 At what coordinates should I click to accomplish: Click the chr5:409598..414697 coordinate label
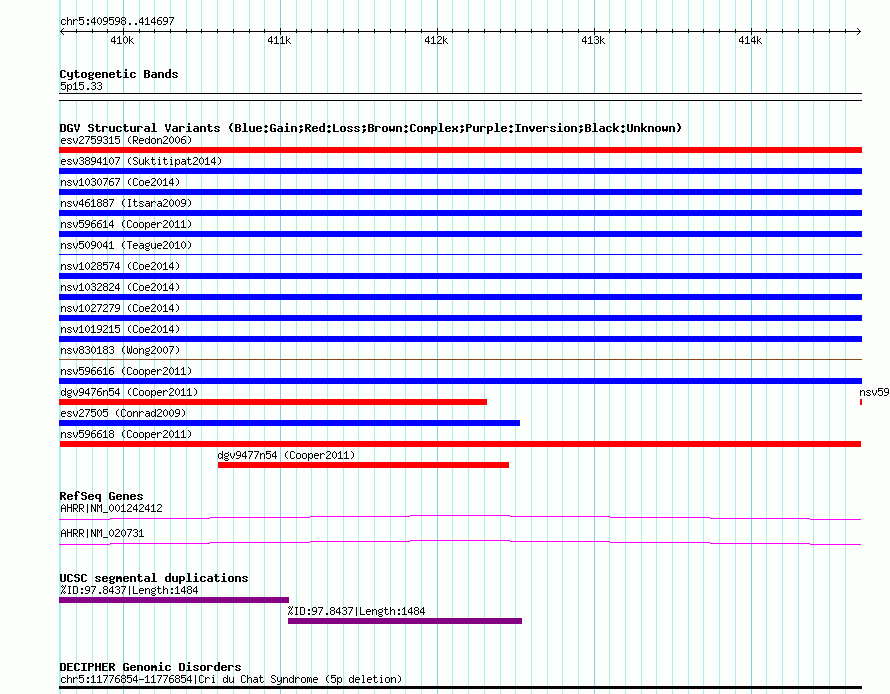click(x=117, y=21)
